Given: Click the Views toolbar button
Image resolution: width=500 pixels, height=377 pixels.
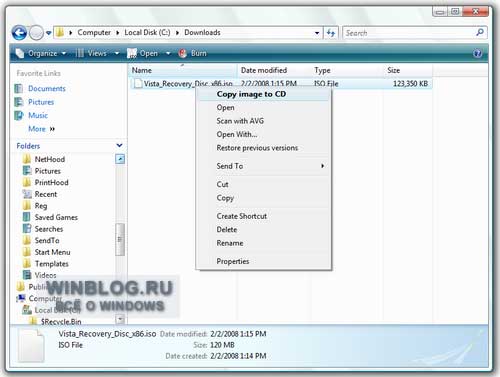Looking at the screenshot, I should pyautogui.click(x=91, y=53).
